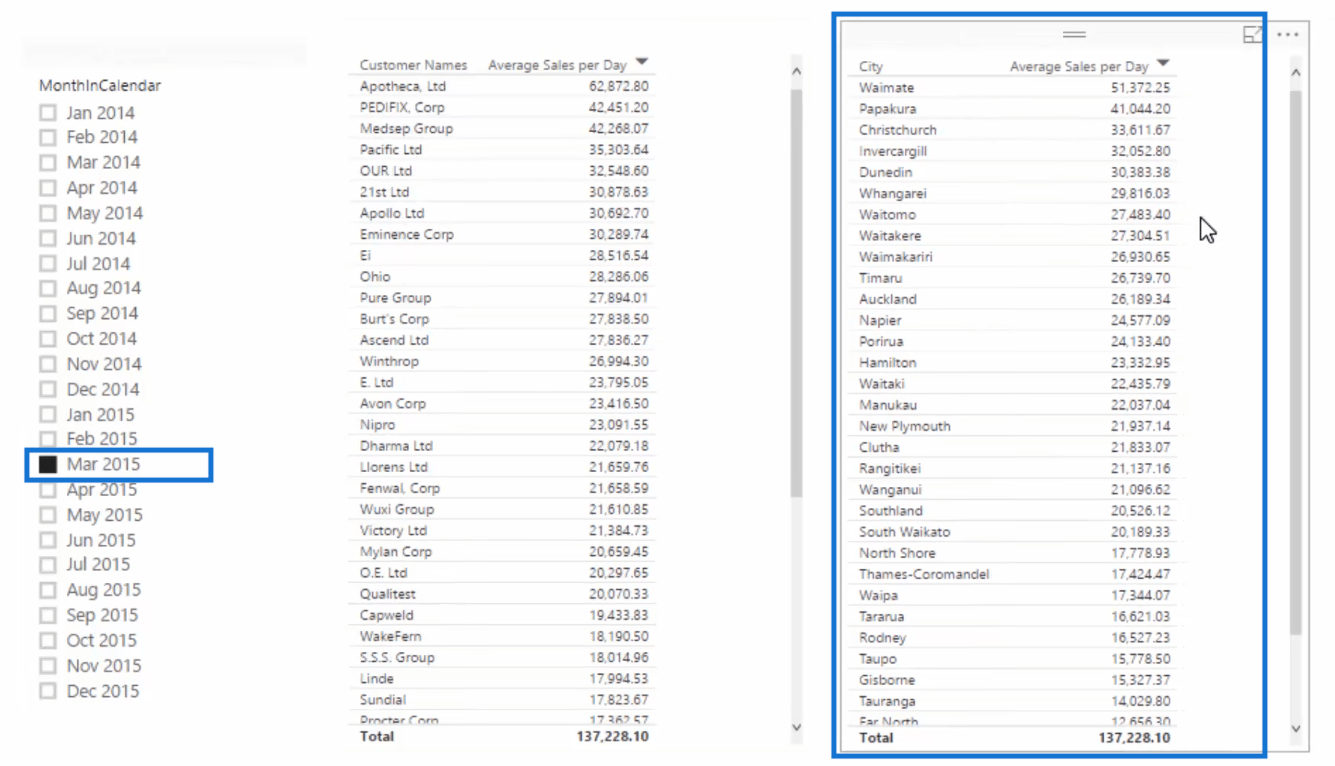Click the Customer table scroll-down arrow
Screen dimensions: 1335x766
[x=796, y=727]
